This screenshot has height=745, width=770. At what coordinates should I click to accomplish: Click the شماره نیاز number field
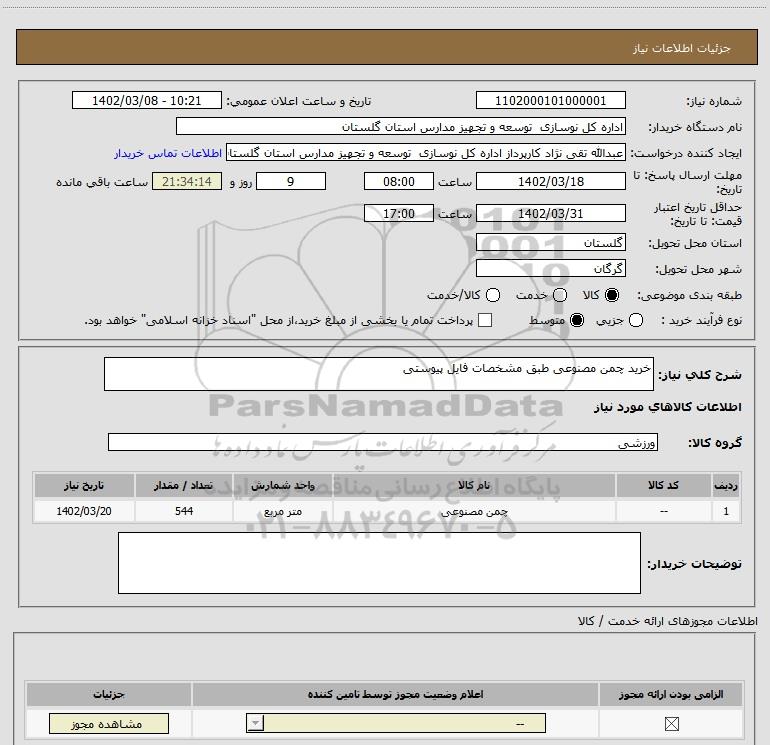(x=550, y=101)
